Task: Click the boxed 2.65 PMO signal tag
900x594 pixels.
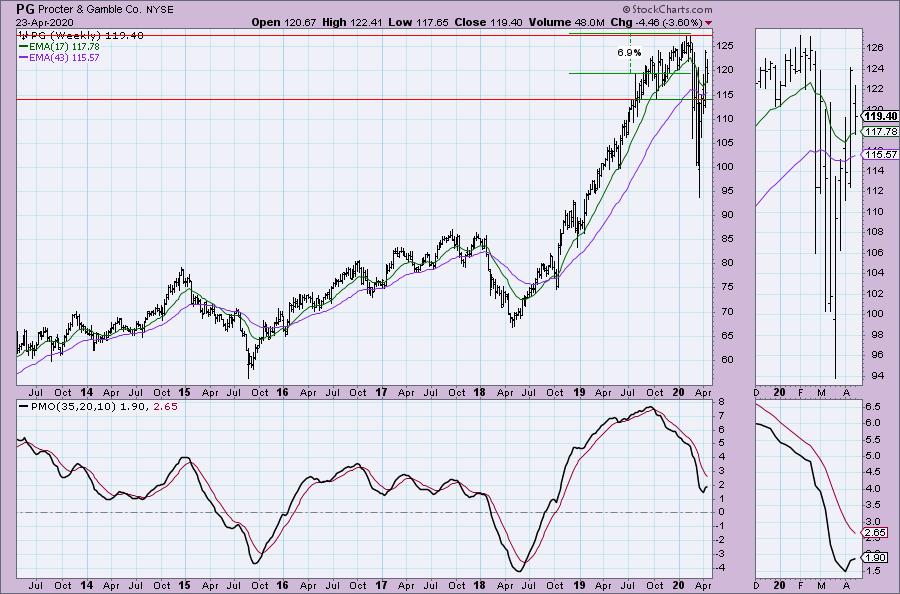Action: [x=875, y=533]
